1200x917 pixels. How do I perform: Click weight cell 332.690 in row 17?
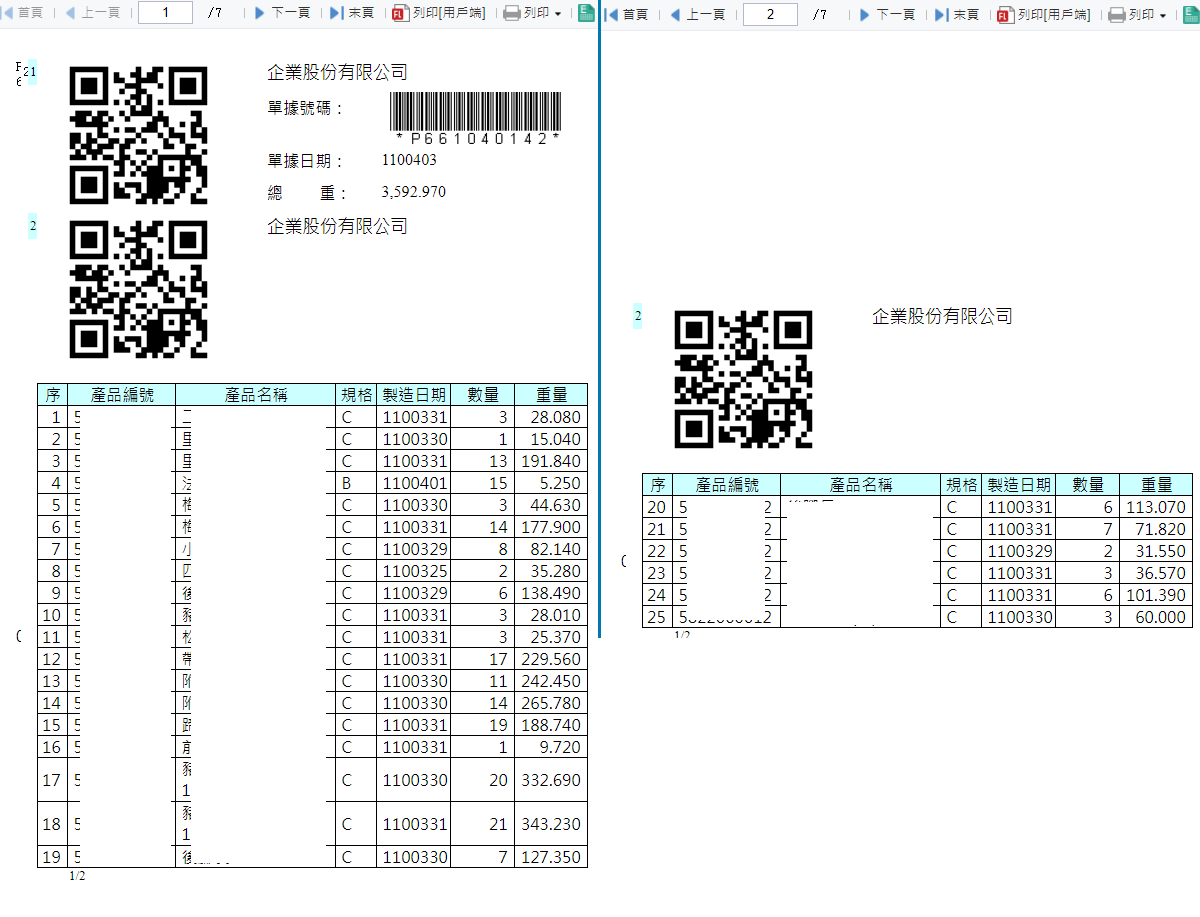[x=551, y=780]
